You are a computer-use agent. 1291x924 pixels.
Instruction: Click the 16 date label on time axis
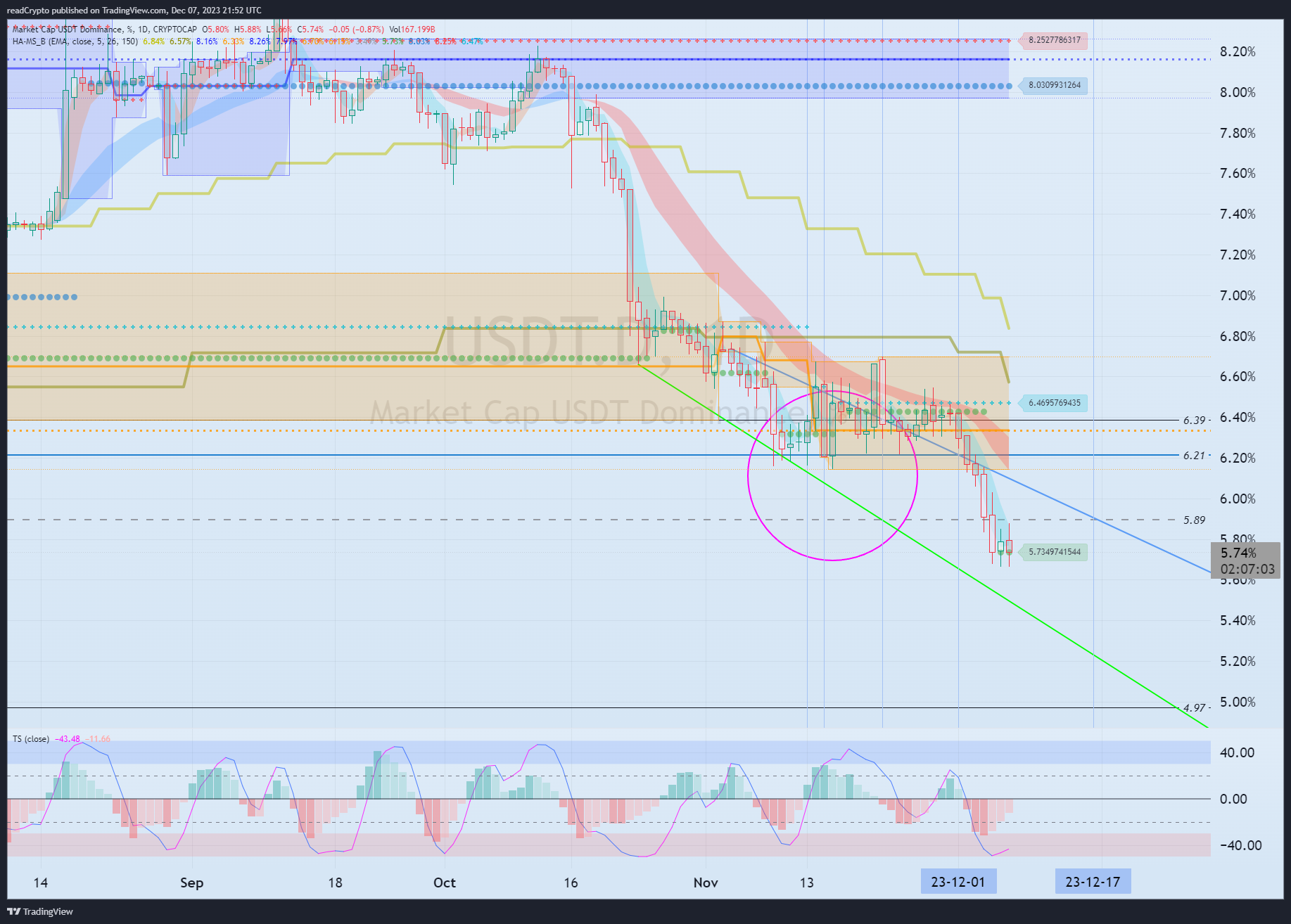(x=571, y=883)
